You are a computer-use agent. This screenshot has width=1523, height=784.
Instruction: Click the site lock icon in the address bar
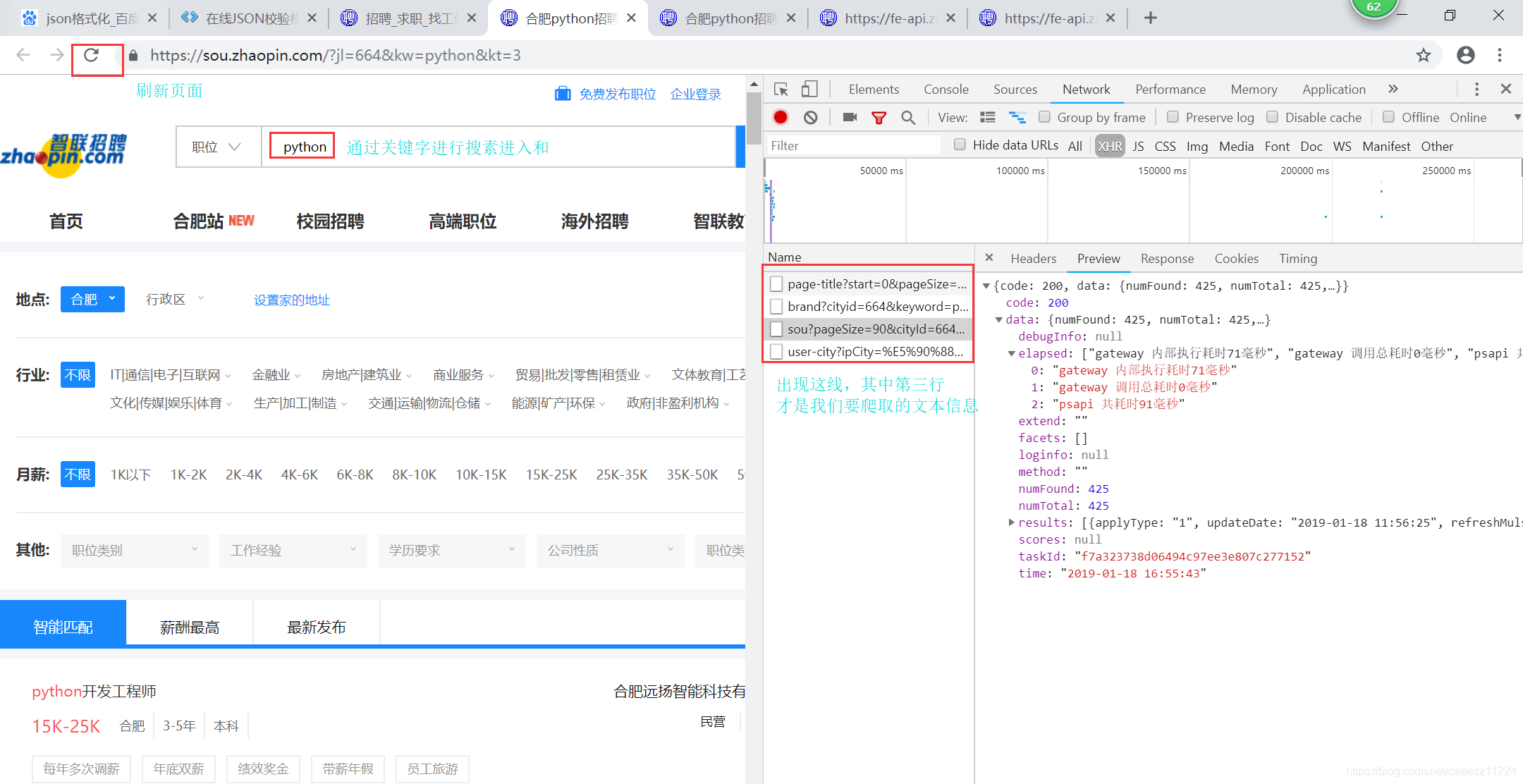(x=133, y=55)
